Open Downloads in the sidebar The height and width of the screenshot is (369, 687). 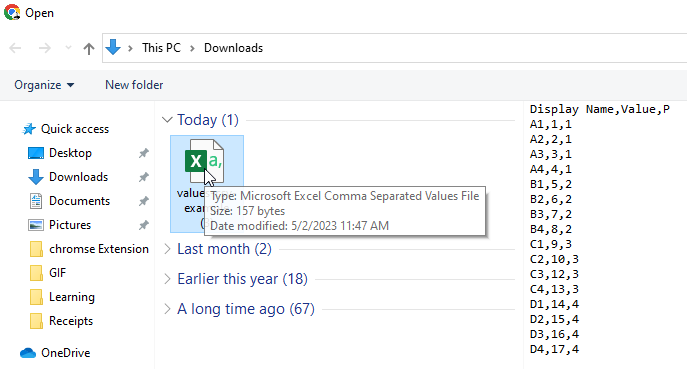point(78,177)
